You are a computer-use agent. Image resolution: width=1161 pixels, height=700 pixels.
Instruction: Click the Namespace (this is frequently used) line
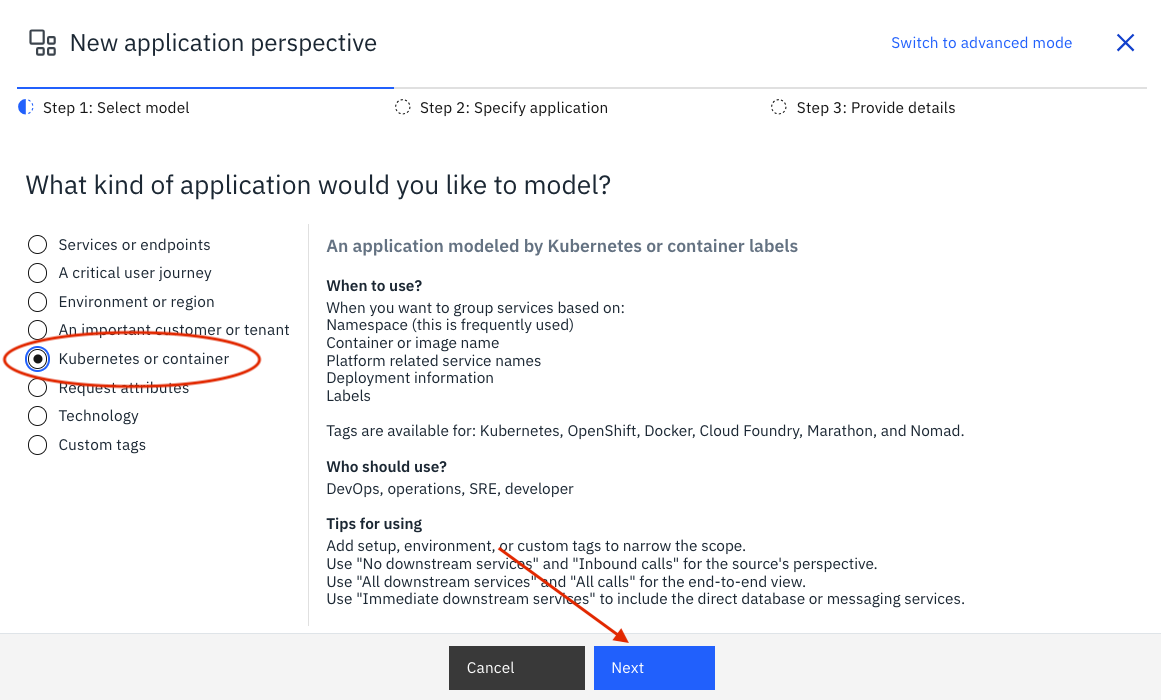(450, 325)
